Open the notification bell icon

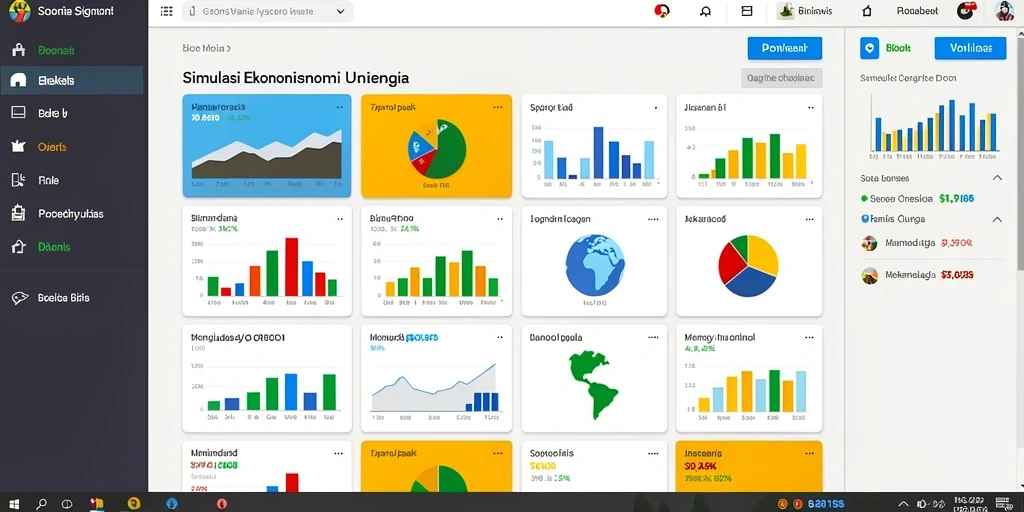705,11
